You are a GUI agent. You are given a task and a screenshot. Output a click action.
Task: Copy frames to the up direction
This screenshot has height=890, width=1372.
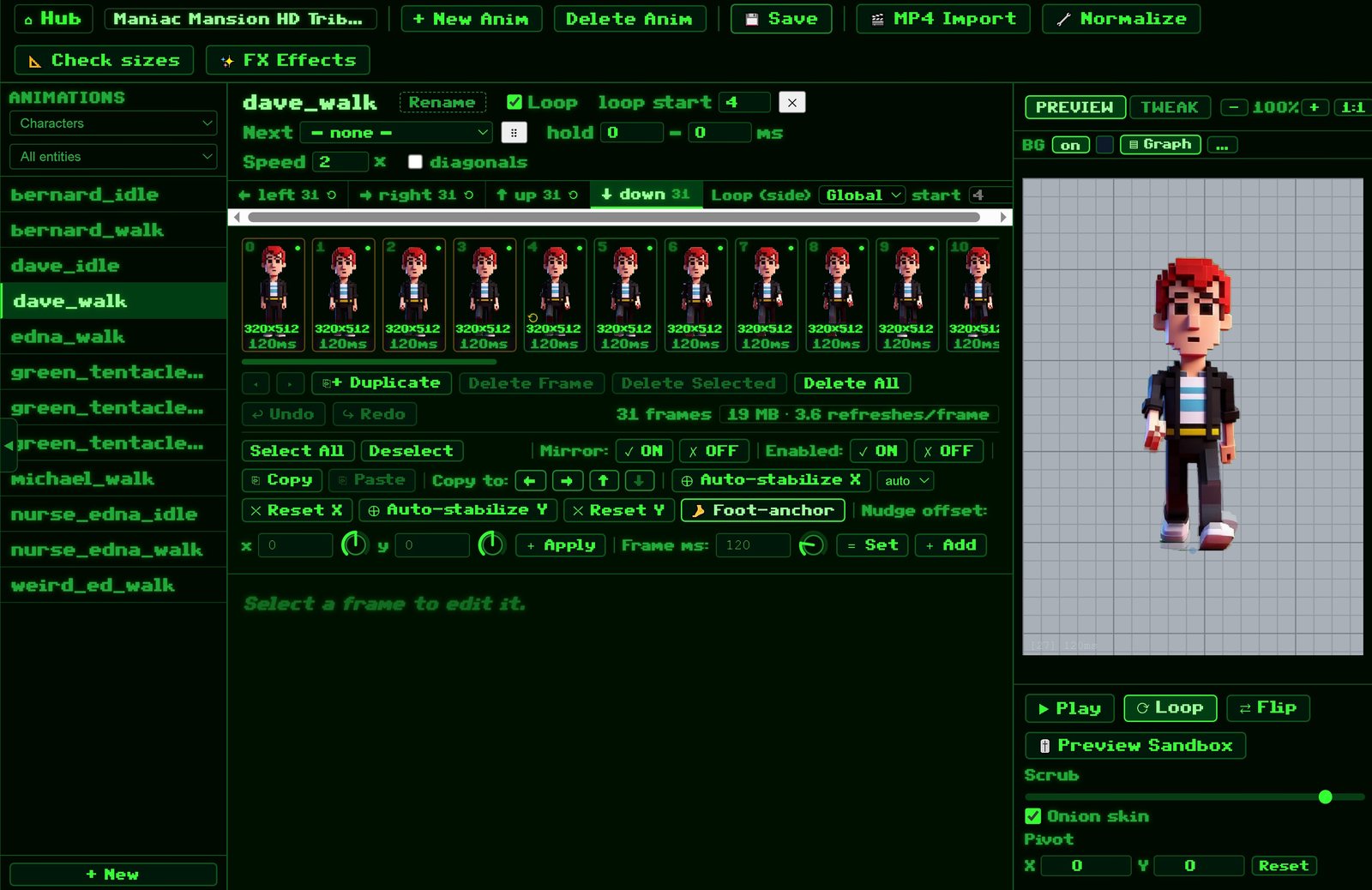click(x=604, y=481)
